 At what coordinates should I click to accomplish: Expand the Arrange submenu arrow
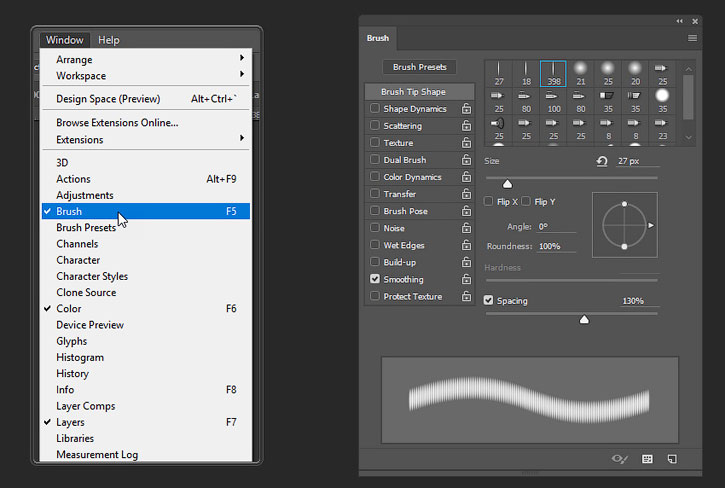click(x=242, y=58)
